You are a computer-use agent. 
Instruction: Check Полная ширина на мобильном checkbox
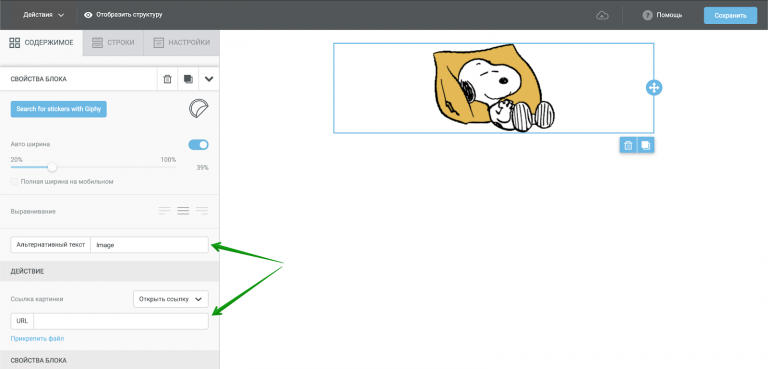pos(15,182)
